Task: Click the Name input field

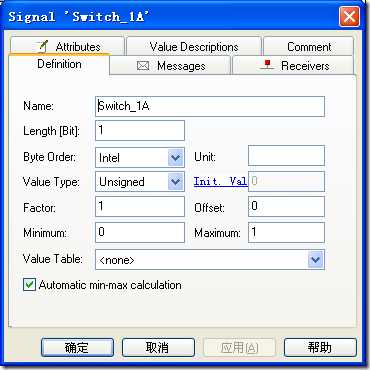Action: [210, 106]
